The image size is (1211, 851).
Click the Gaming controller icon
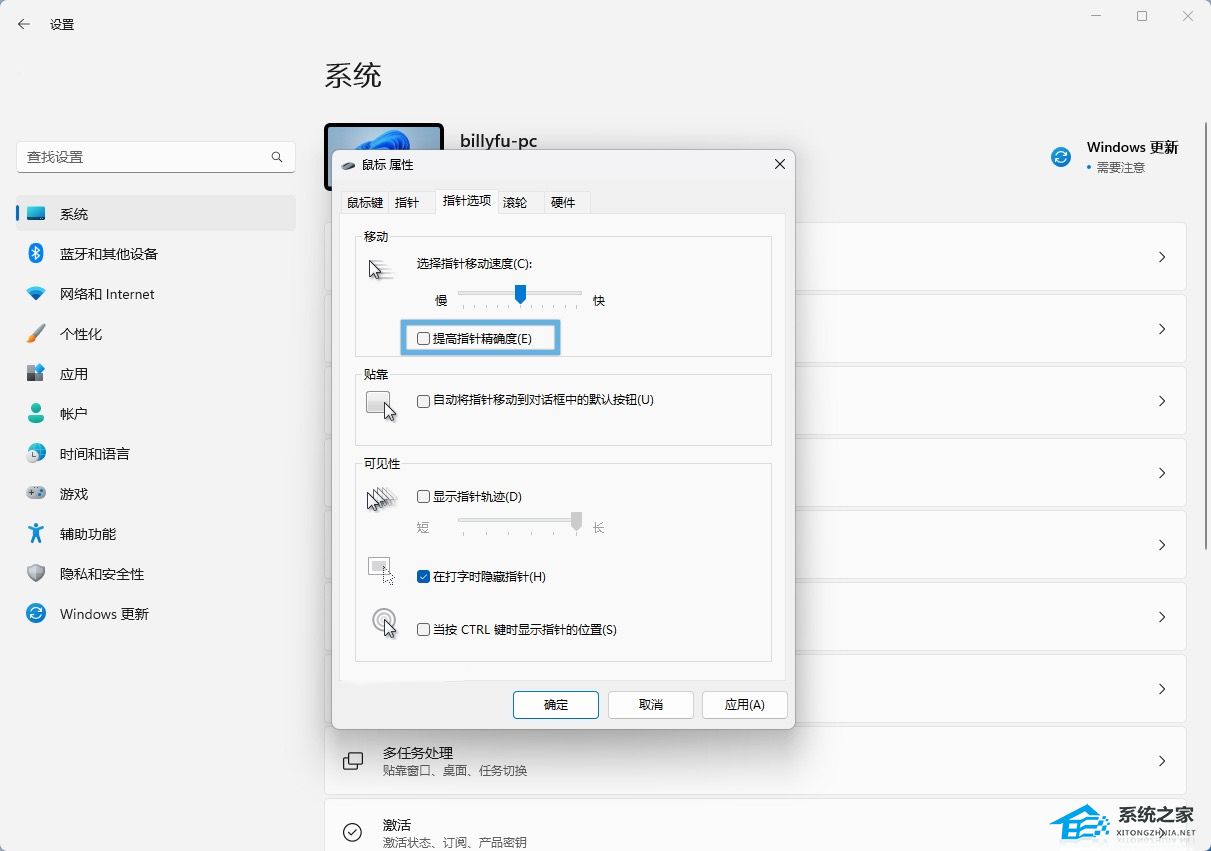click(36, 494)
